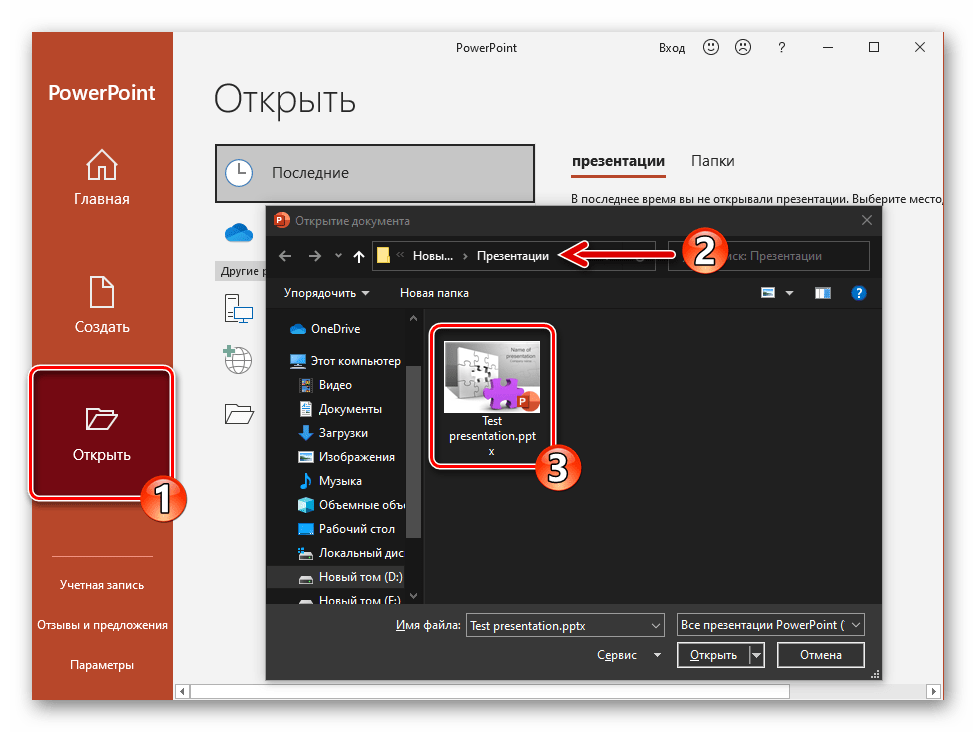This screenshot has height=732, width=976.
Task: Click the happy smiley feedback icon
Action: (711, 47)
